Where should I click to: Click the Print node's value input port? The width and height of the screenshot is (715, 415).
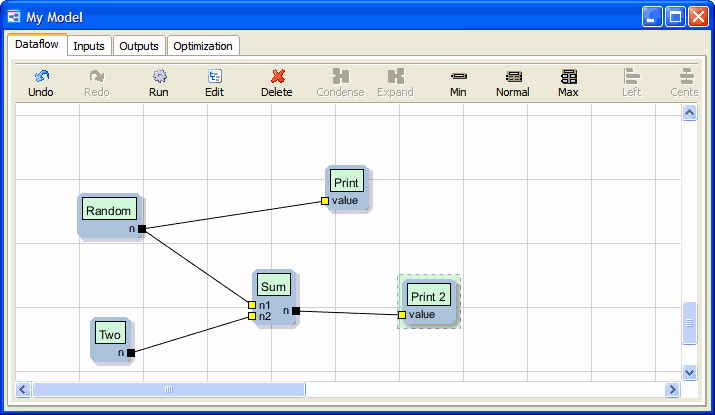click(x=325, y=201)
